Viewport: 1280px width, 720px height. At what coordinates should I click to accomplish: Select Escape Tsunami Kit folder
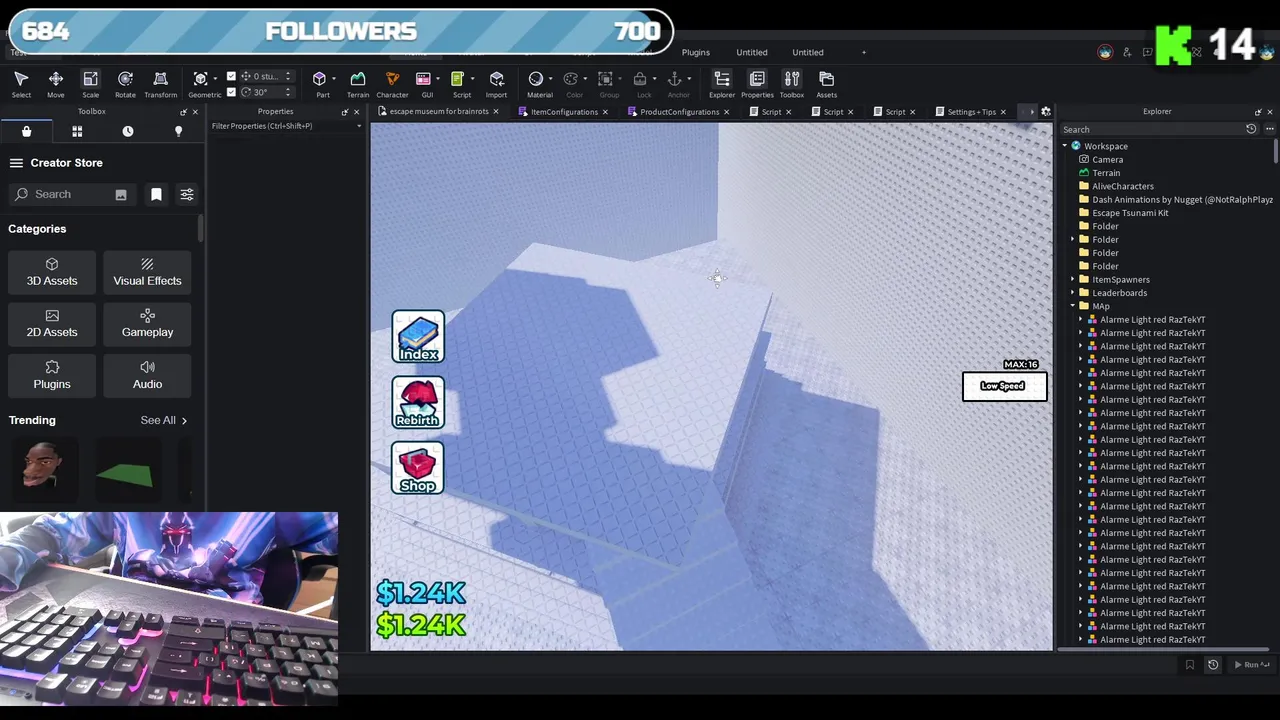coord(1130,213)
